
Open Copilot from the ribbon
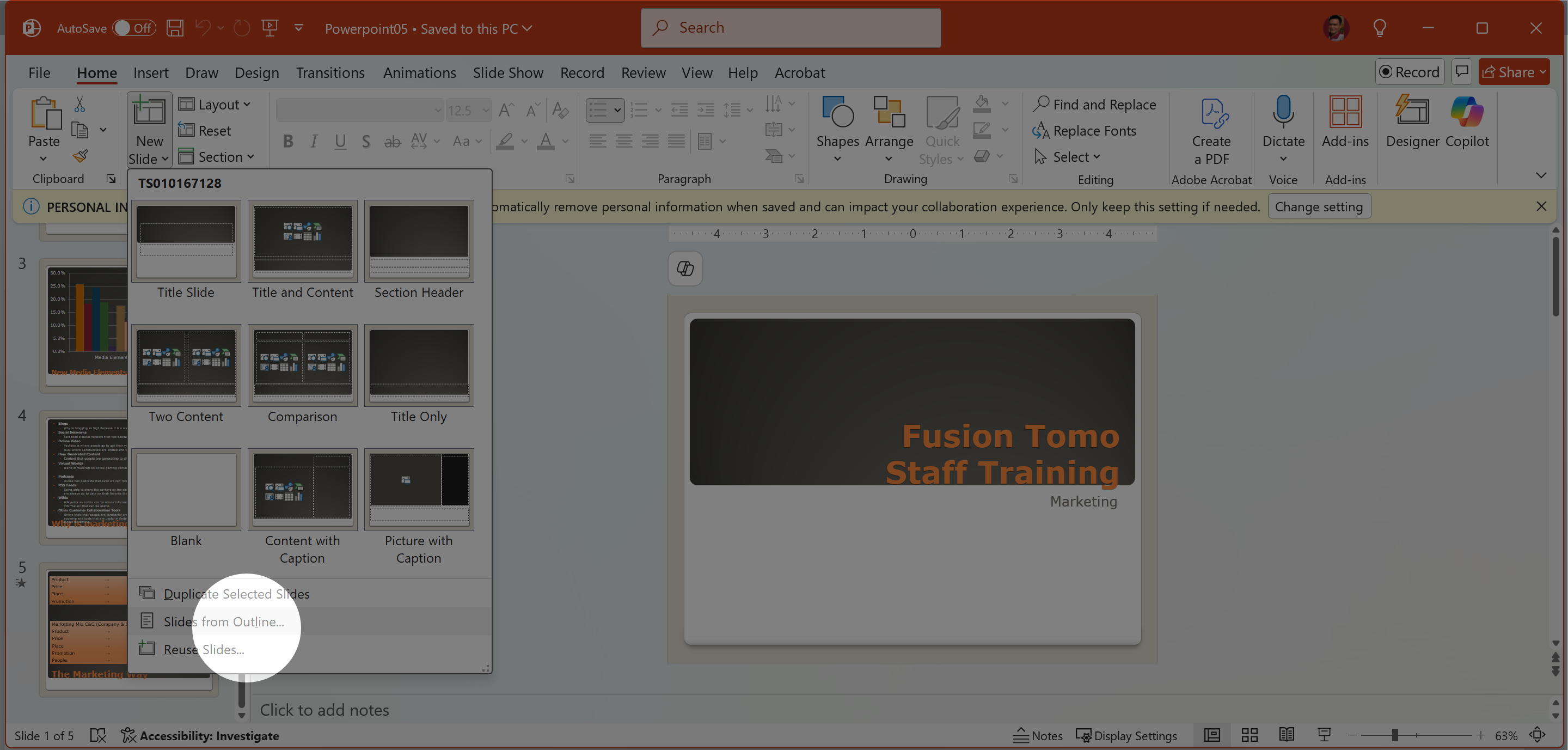click(x=1466, y=113)
